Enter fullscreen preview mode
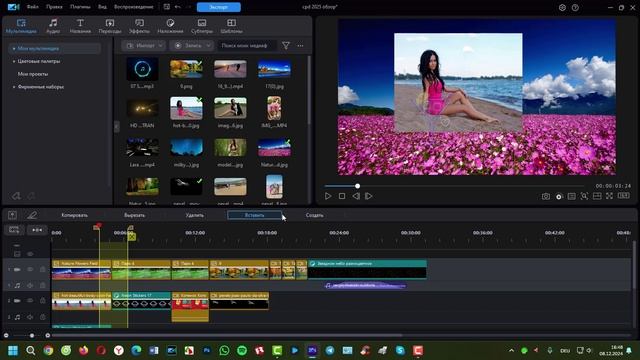The height and width of the screenshot is (360, 640). [609, 196]
